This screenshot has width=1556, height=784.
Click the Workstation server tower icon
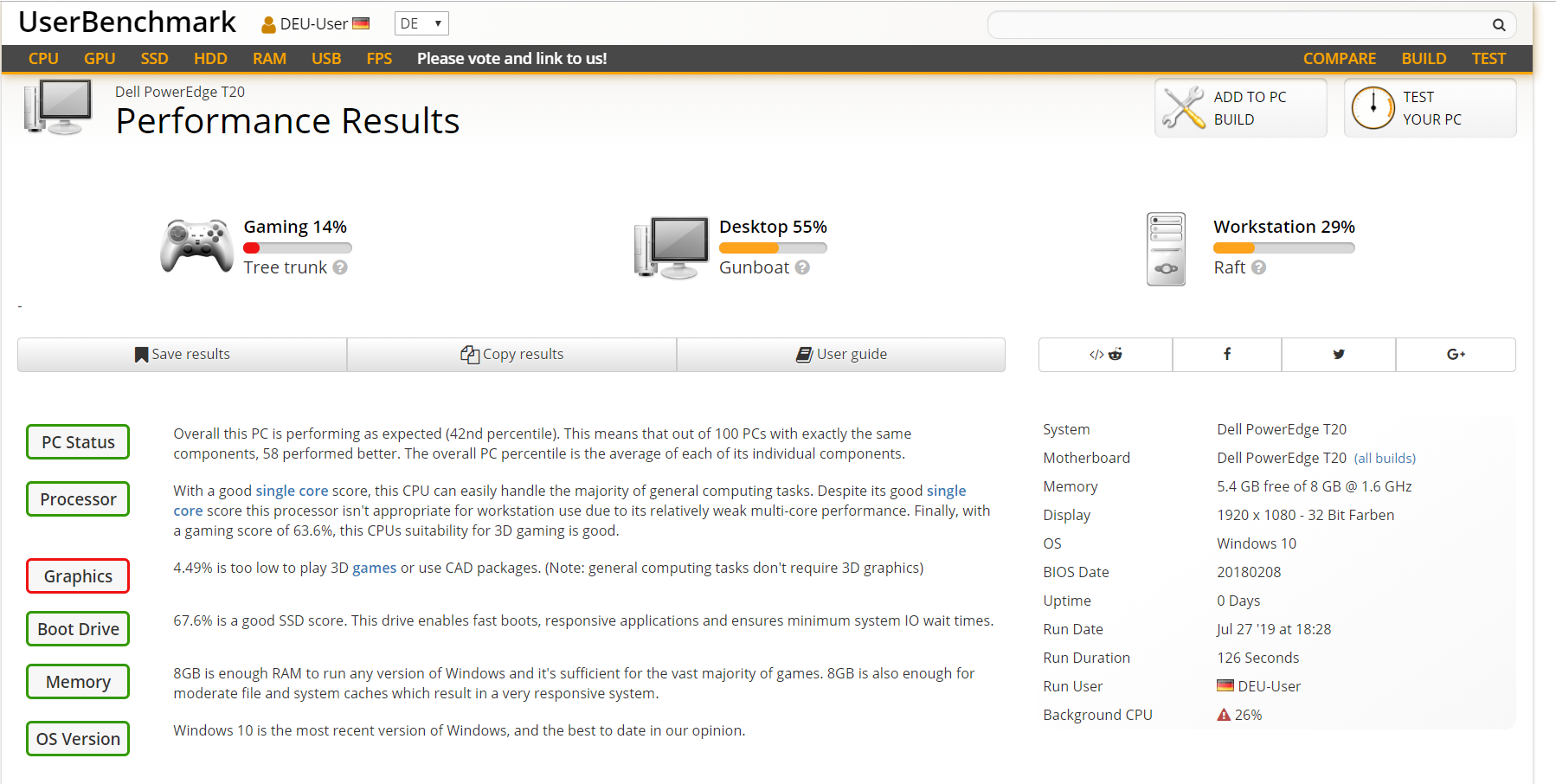tap(1166, 249)
